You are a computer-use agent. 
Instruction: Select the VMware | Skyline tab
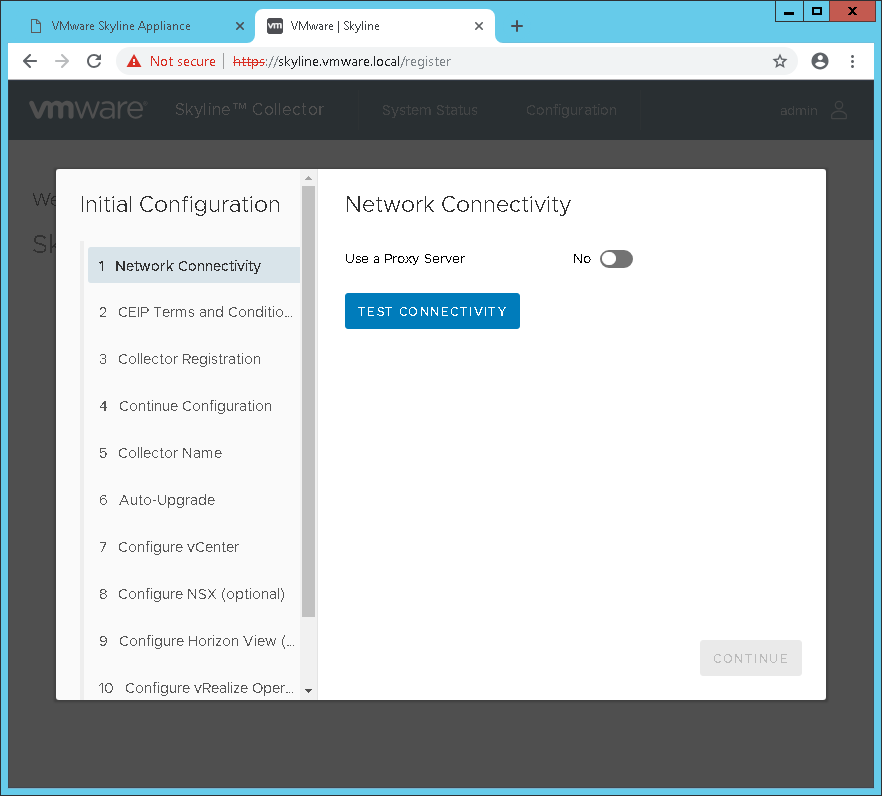(x=375, y=26)
